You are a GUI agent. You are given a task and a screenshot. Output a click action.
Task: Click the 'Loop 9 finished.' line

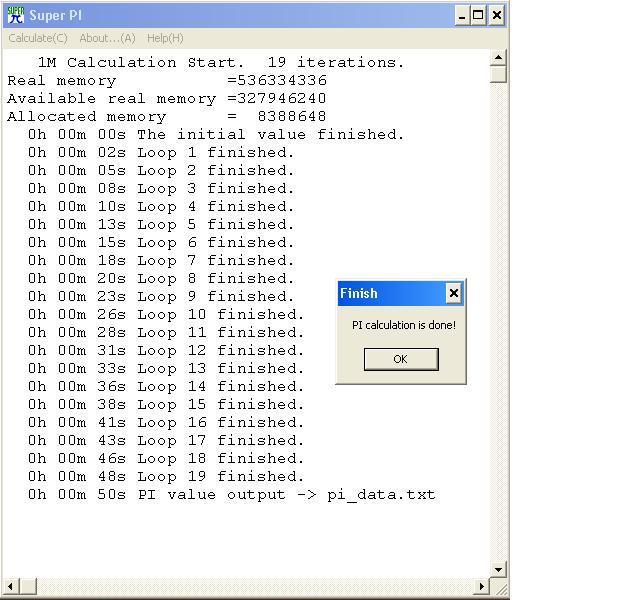click(x=161, y=296)
